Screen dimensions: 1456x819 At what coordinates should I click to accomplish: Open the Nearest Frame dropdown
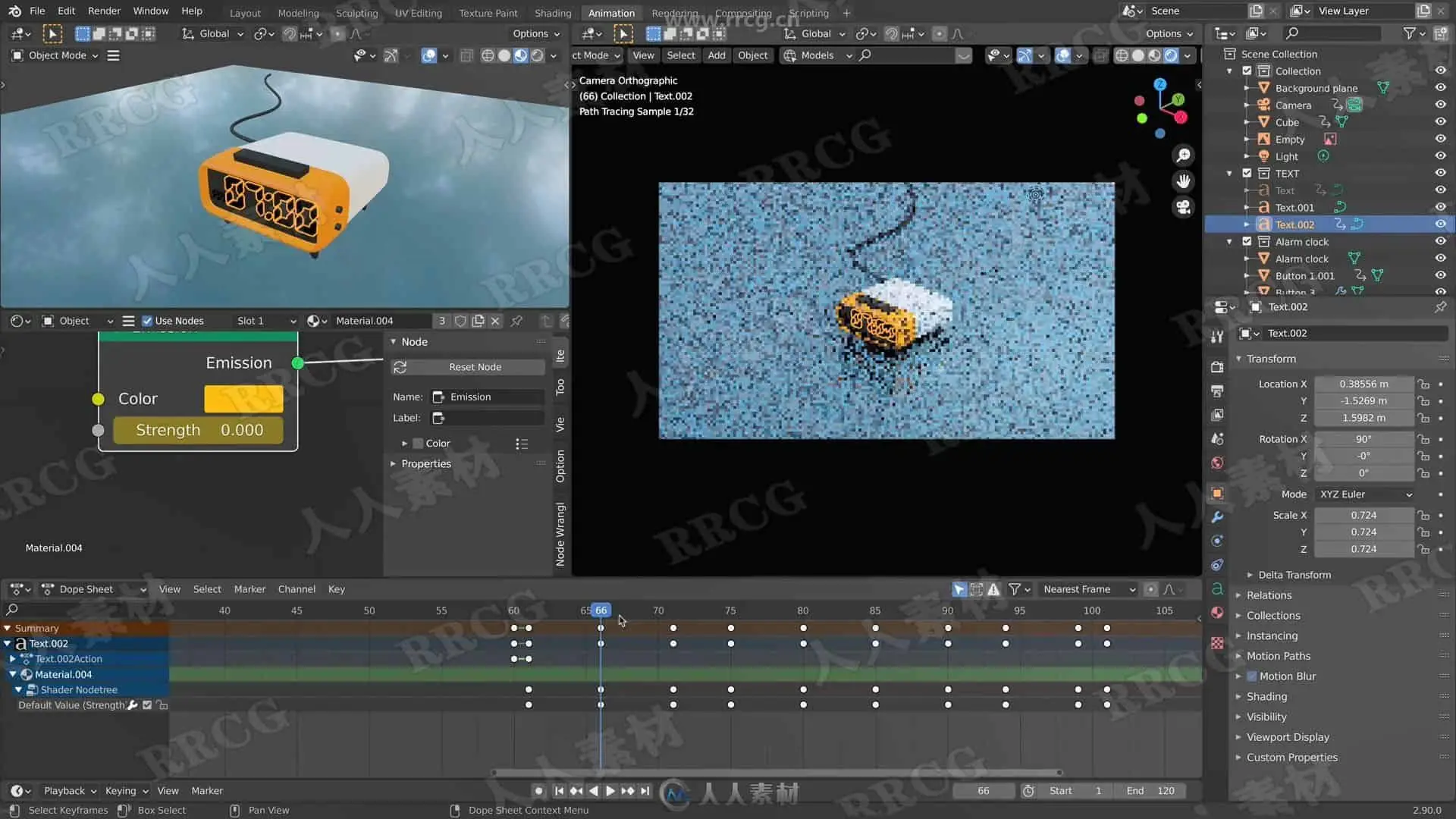click(1088, 589)
